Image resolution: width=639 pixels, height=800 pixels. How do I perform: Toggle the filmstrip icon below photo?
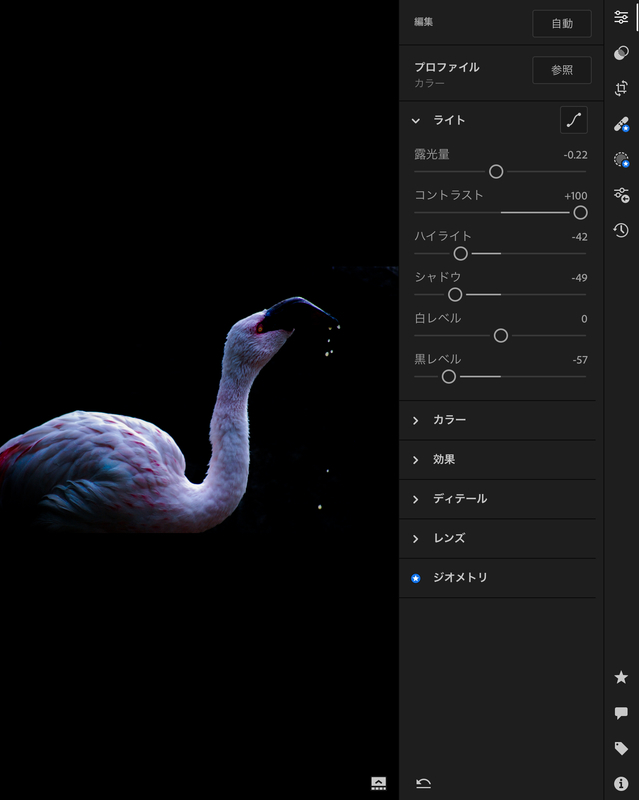[x=378, y=783]
